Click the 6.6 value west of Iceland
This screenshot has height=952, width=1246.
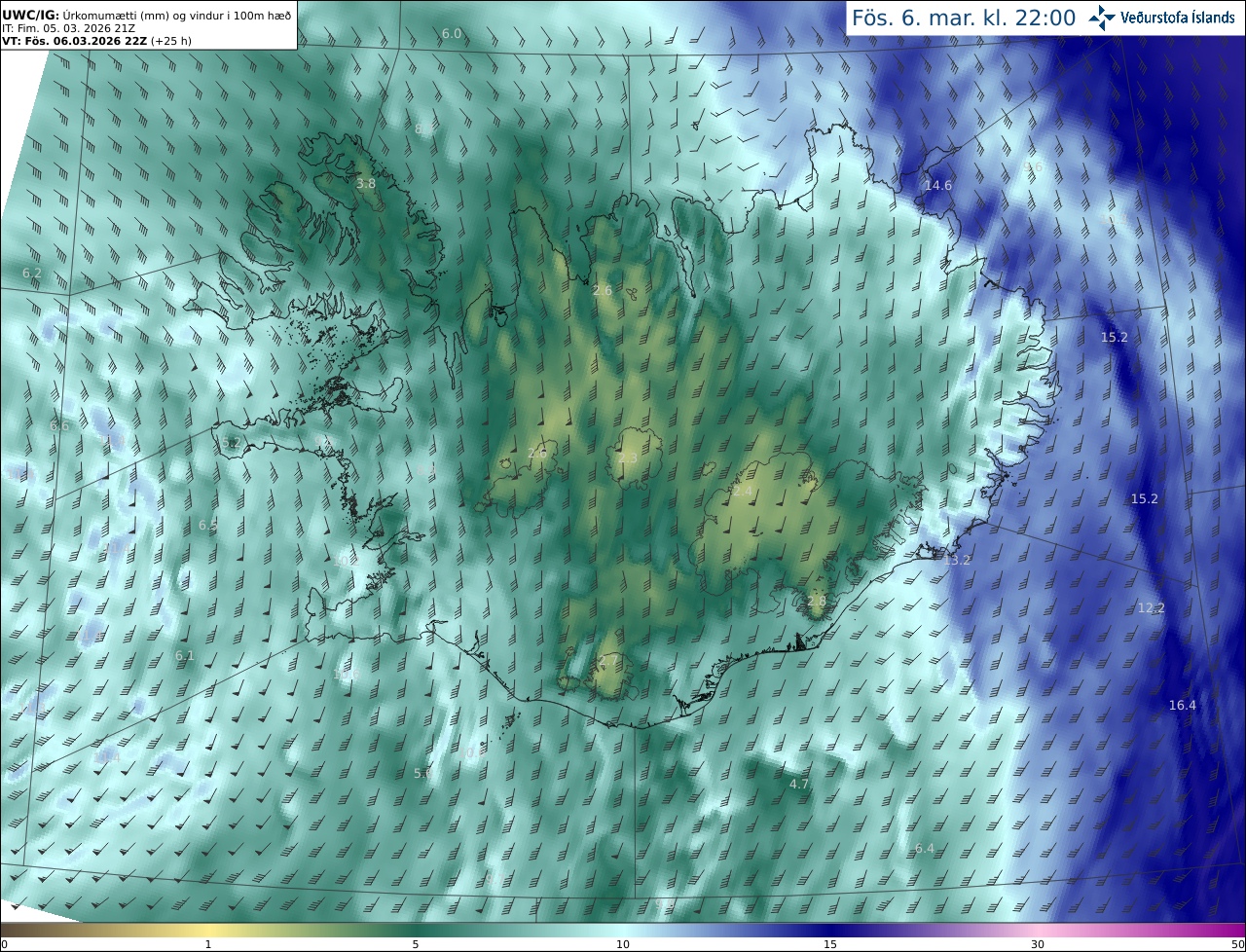click(x=59, y=425)
